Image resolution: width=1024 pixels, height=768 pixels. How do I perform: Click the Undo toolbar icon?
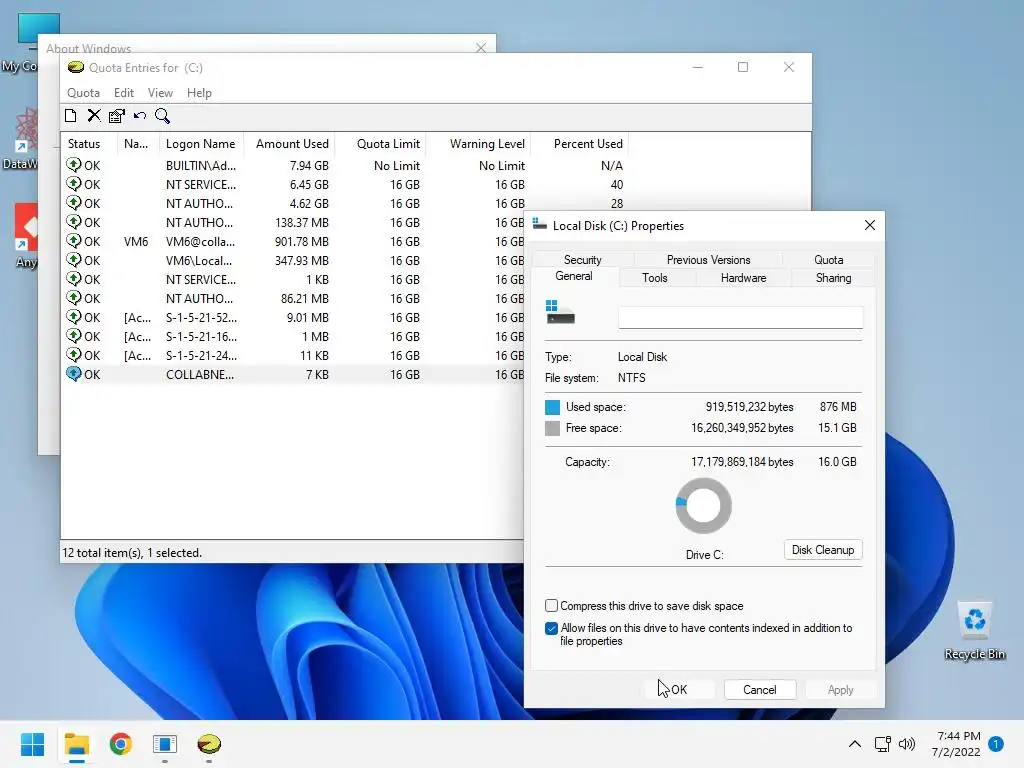[140, 116]
